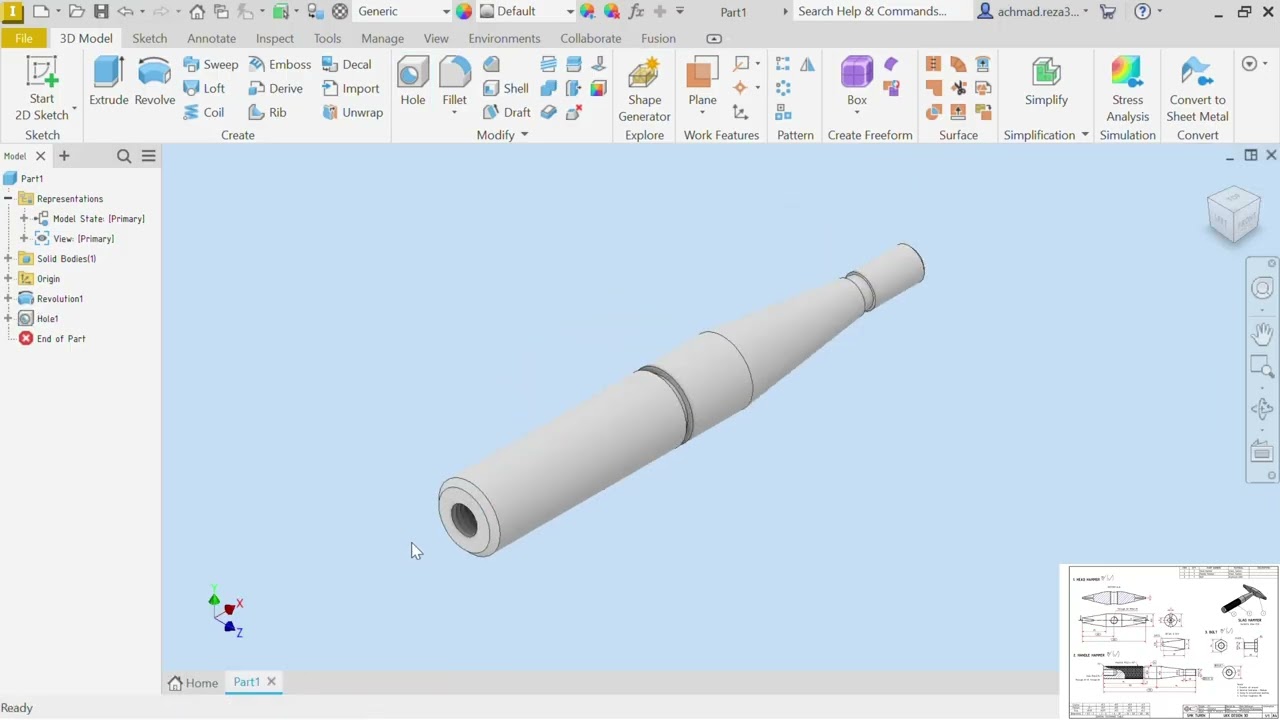Select the Rib tool
This screenshot has width=1280, height=720.
[x=267, y=112]
